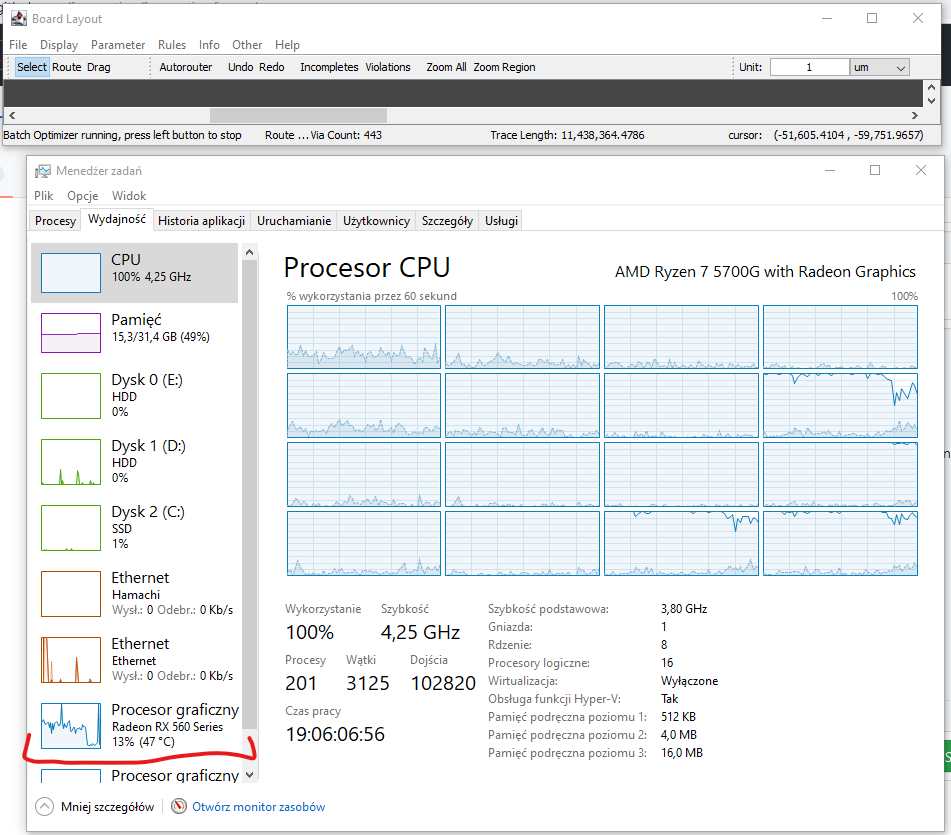The image size is (951, 835).
Task: Open the Unit dropdown showing um
Action: (x=879, y=67)
